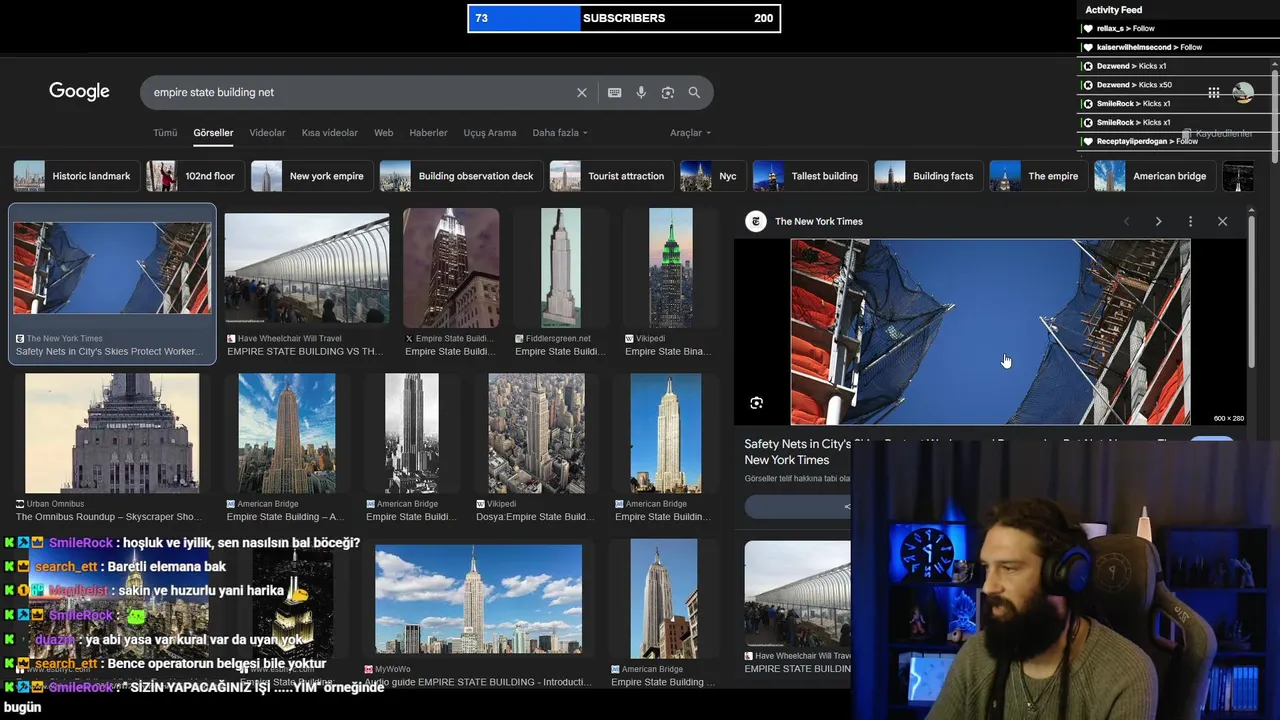
Task: Open the Google apps grid
Action: click(1214, 93)
